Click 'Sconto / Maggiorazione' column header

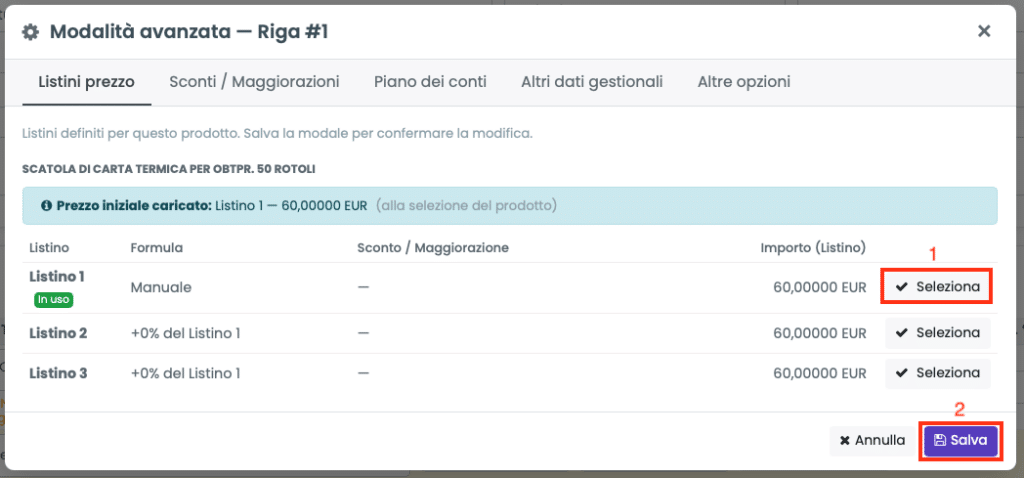(x=433, y=248)
